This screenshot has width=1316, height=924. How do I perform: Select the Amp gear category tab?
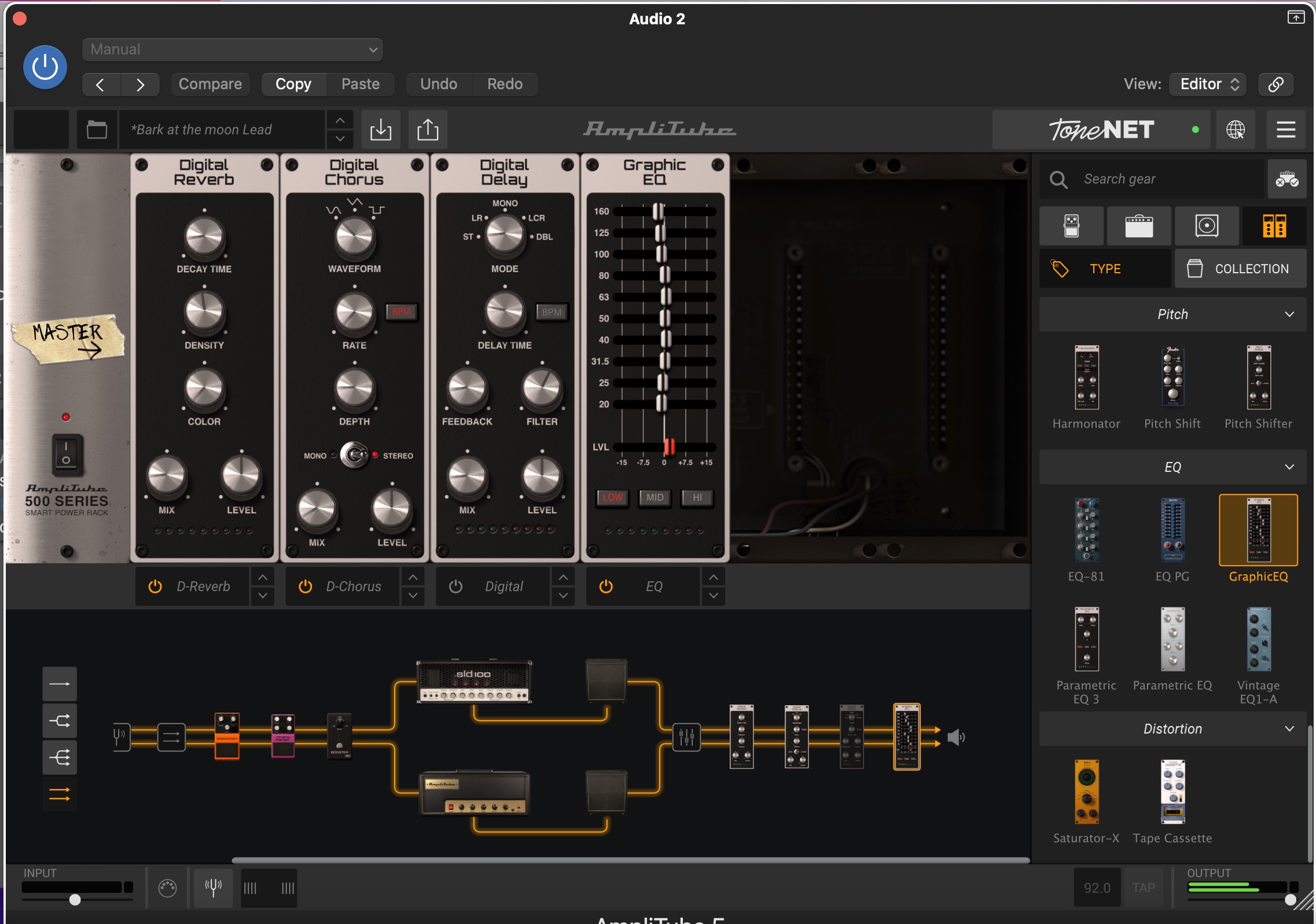pos(1139,226)
